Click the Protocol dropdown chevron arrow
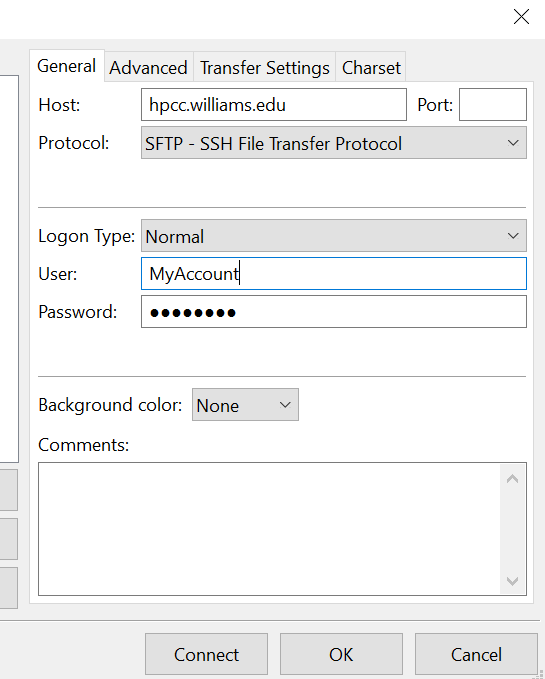Screen dimensions: 545x679 pos(513,143)
